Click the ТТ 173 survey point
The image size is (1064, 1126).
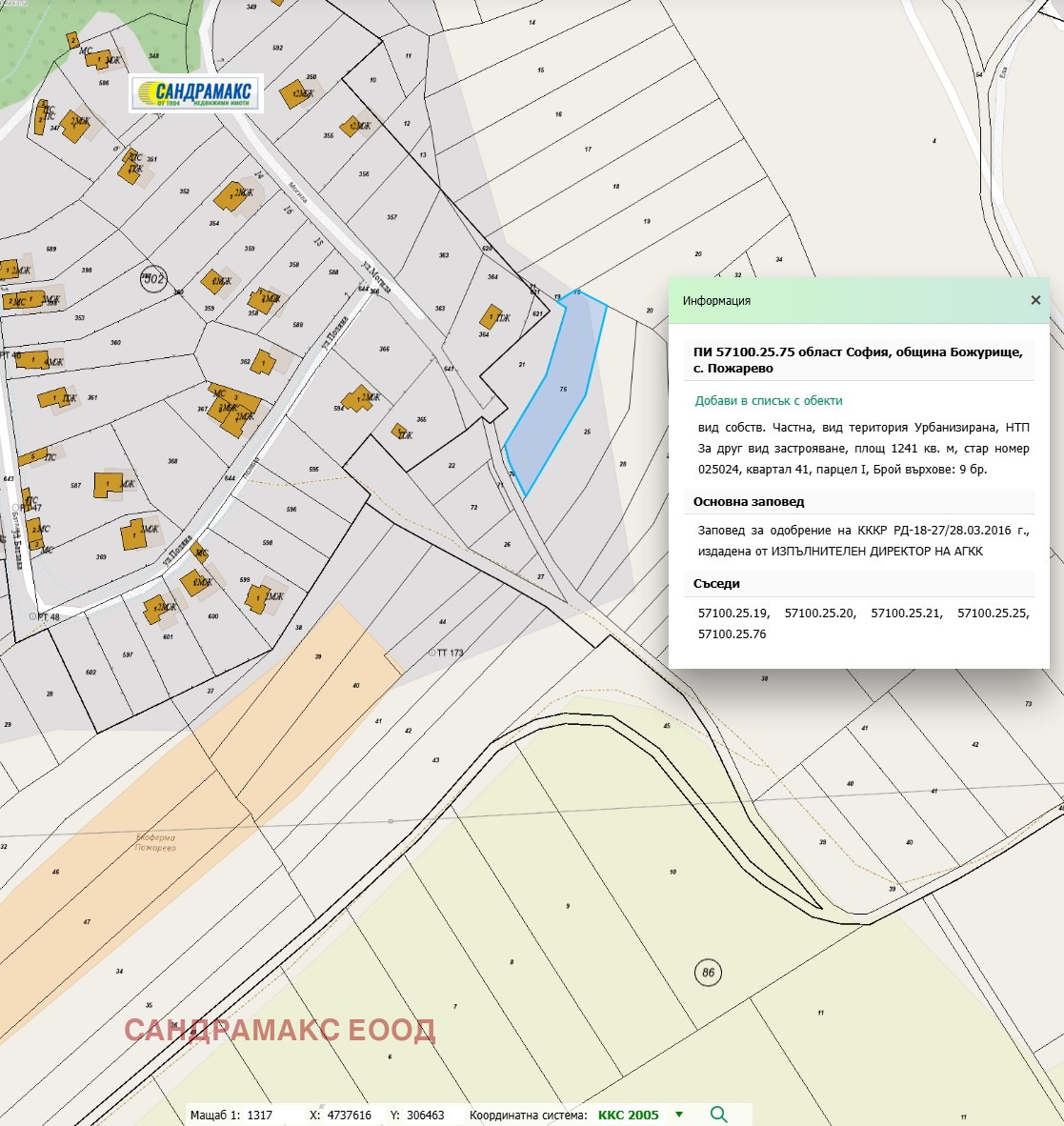[432, 653]
